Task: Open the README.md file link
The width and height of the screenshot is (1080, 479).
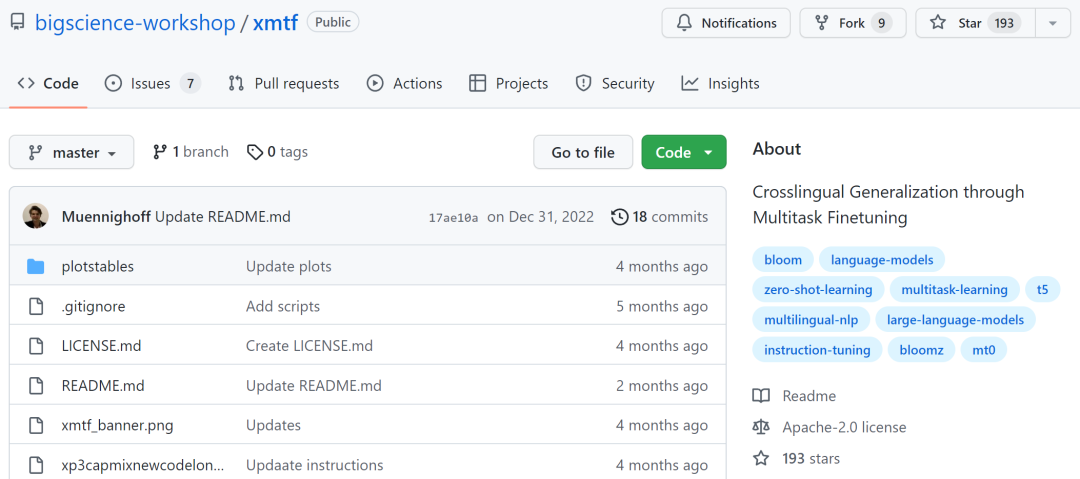Action: [x=103, y=386]
